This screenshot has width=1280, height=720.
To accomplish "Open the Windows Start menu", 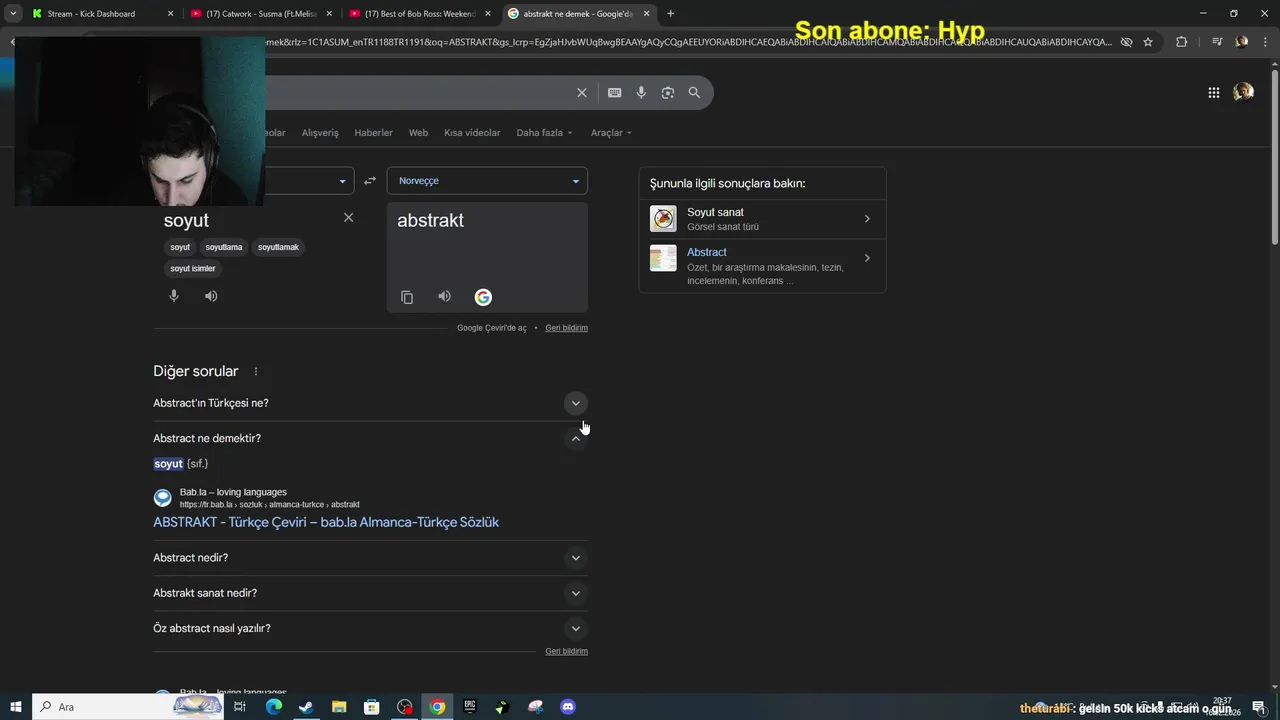I will tap(15, 707).
